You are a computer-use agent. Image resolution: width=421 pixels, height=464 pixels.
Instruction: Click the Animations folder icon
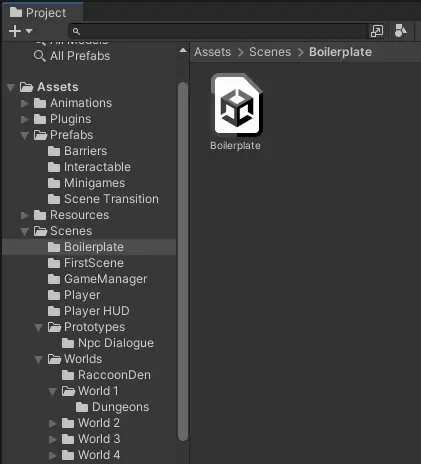click(x=40, y=103)
